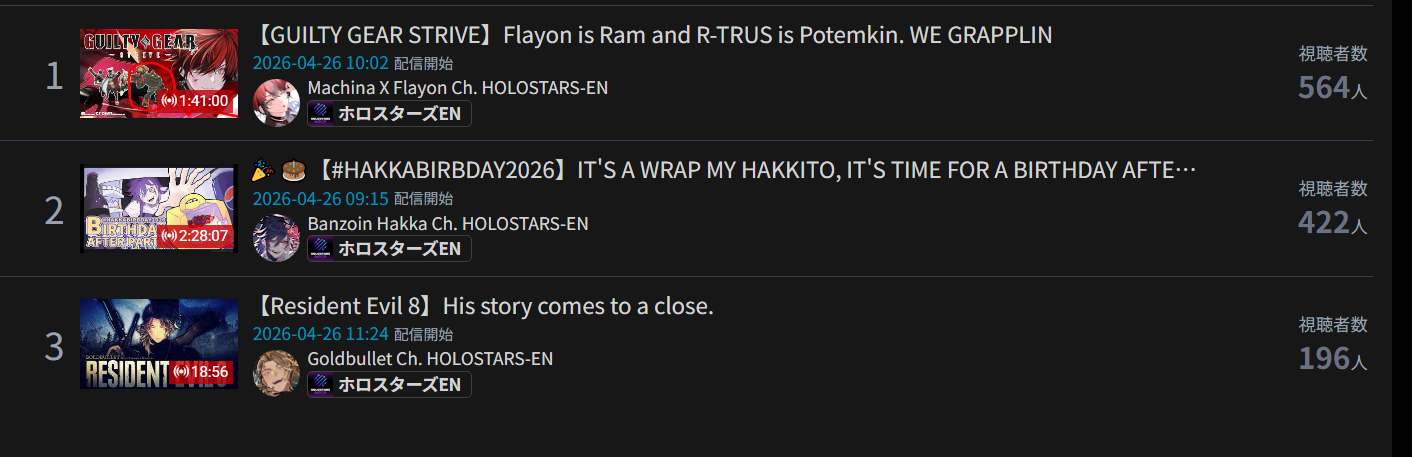This screenshot has width=1412, height=457.
Task: Click HOLOSTARS logo in Goldbullet's group tag
Action: tap(322, 384)
